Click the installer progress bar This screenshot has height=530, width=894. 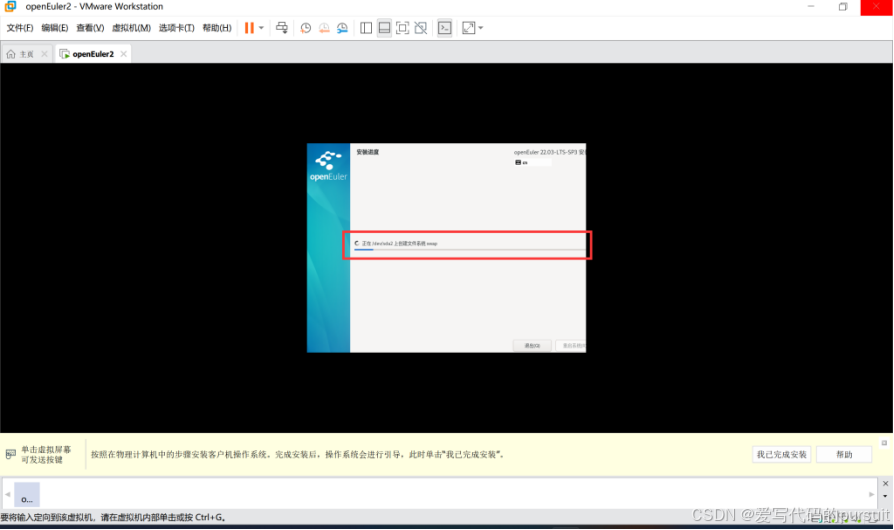(469, 250)
